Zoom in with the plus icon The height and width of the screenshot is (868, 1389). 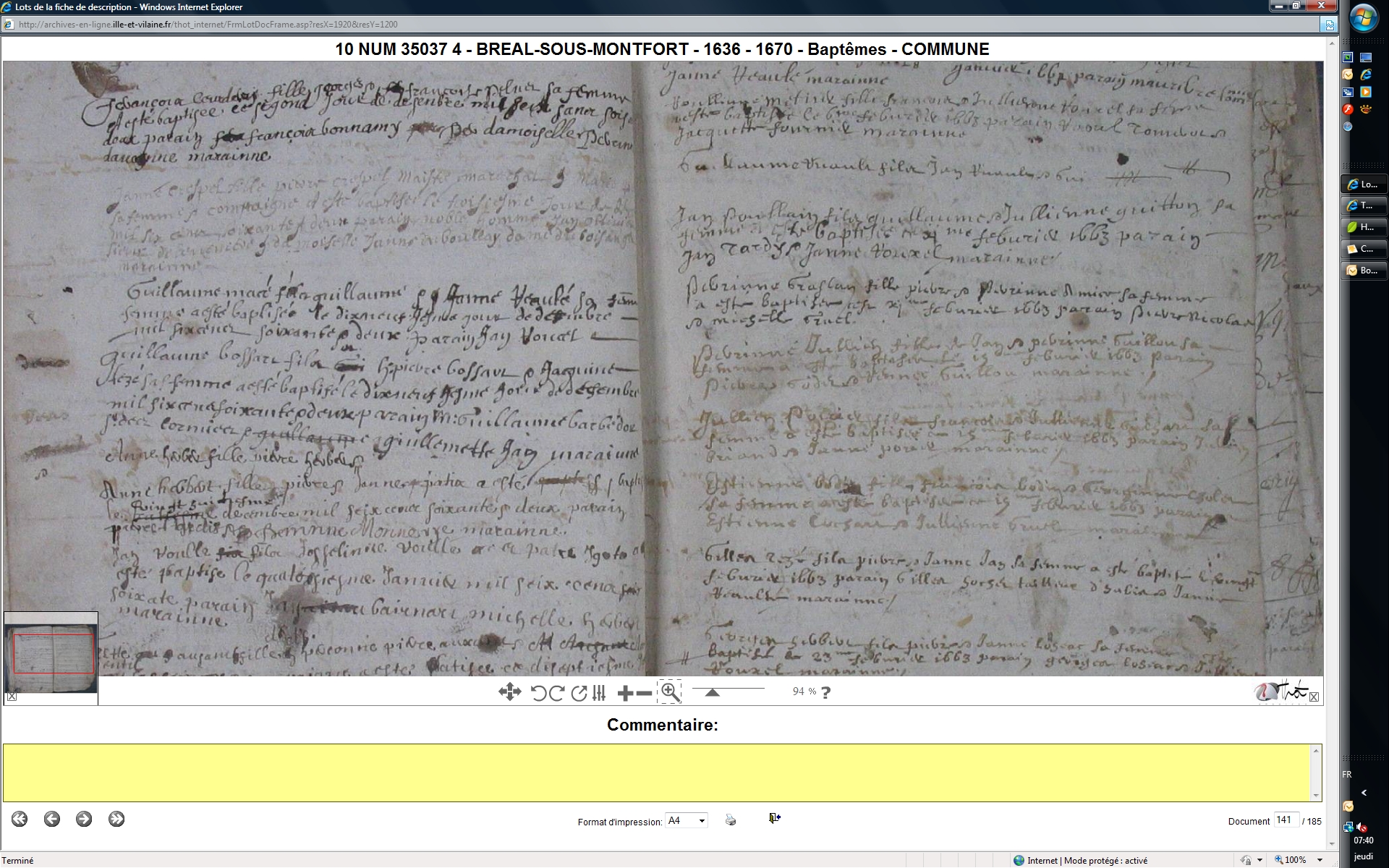(625, 693)
